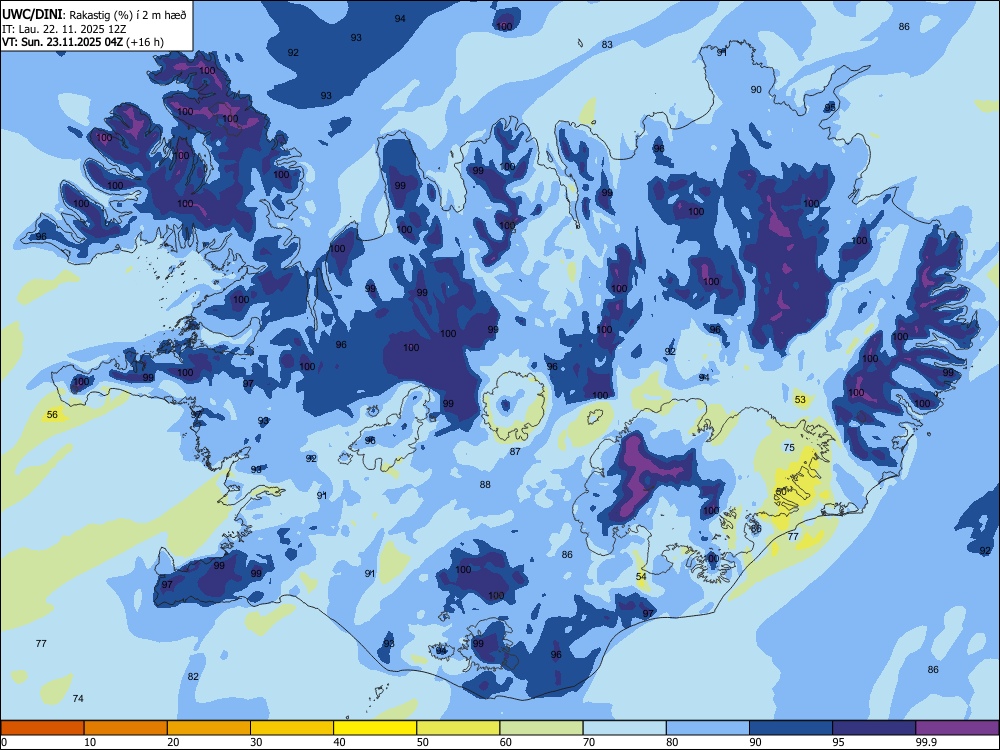The width and height of the screenshot is (1000, 750).
Task: Click the '82' humidity value on the map
Action: 193,677
